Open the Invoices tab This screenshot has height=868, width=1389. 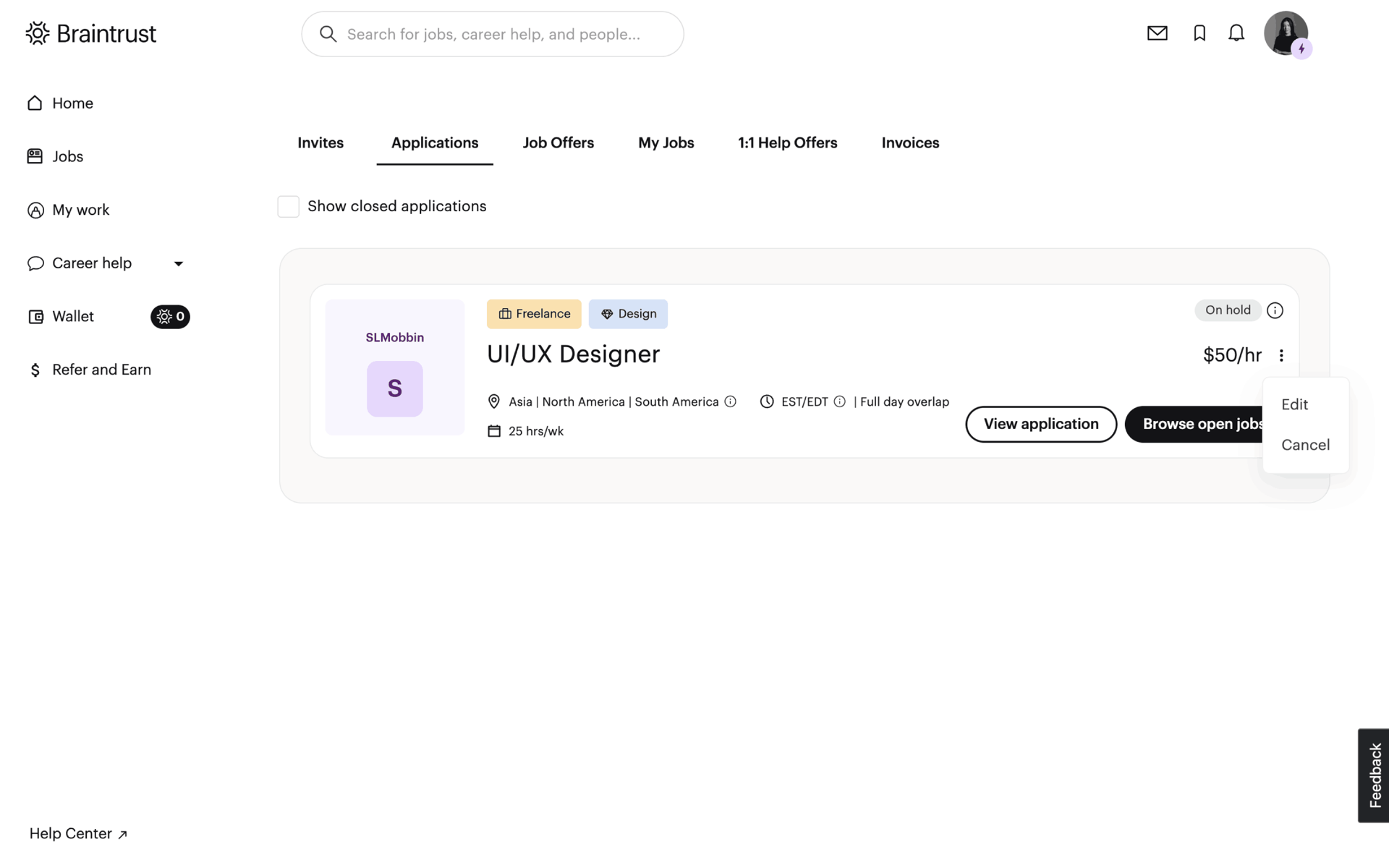(910, 142)
